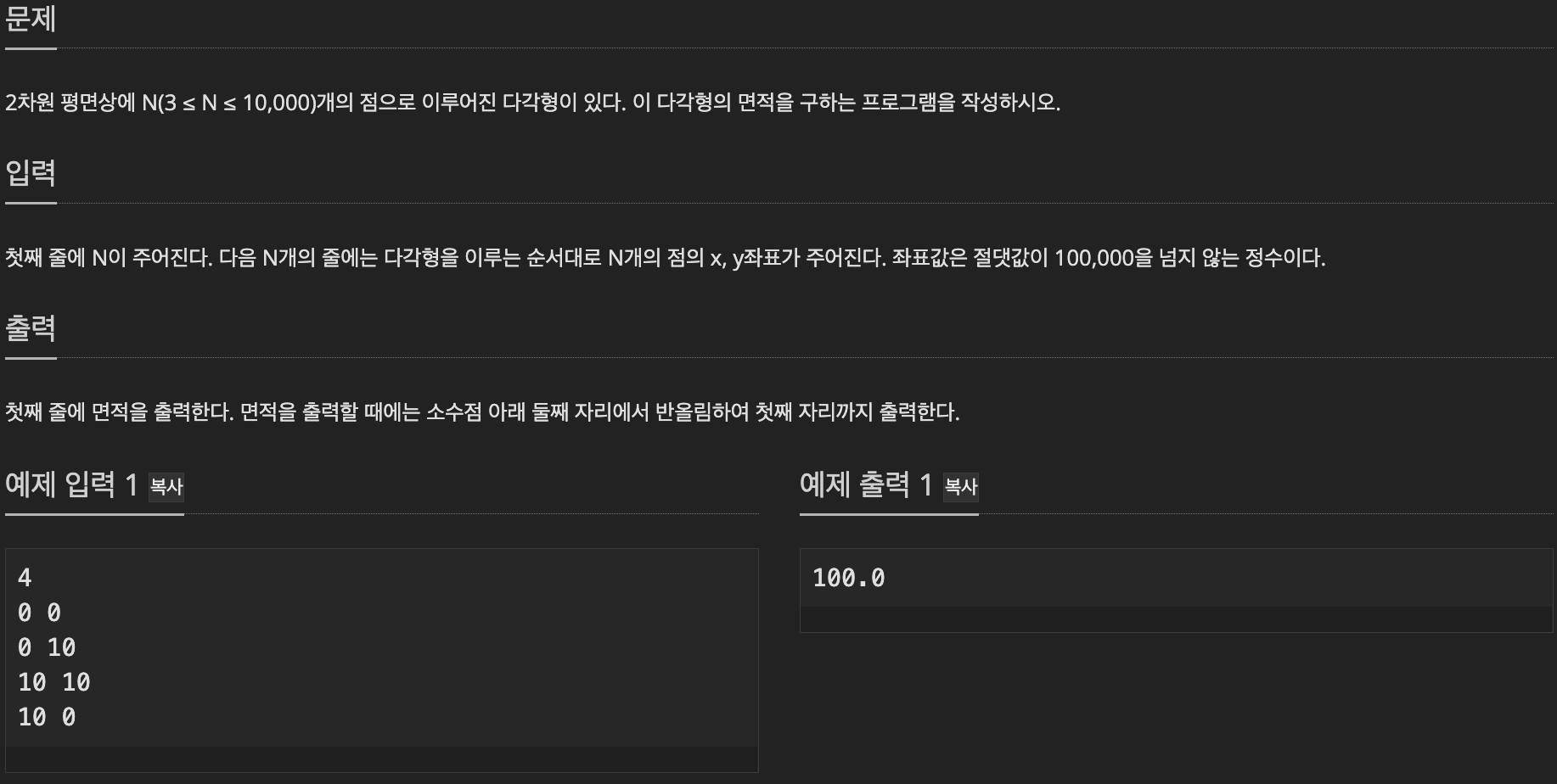The image size is (1557, 784).
Task: Select the 예제 출력 1 heading text
Action: (866, 484)
